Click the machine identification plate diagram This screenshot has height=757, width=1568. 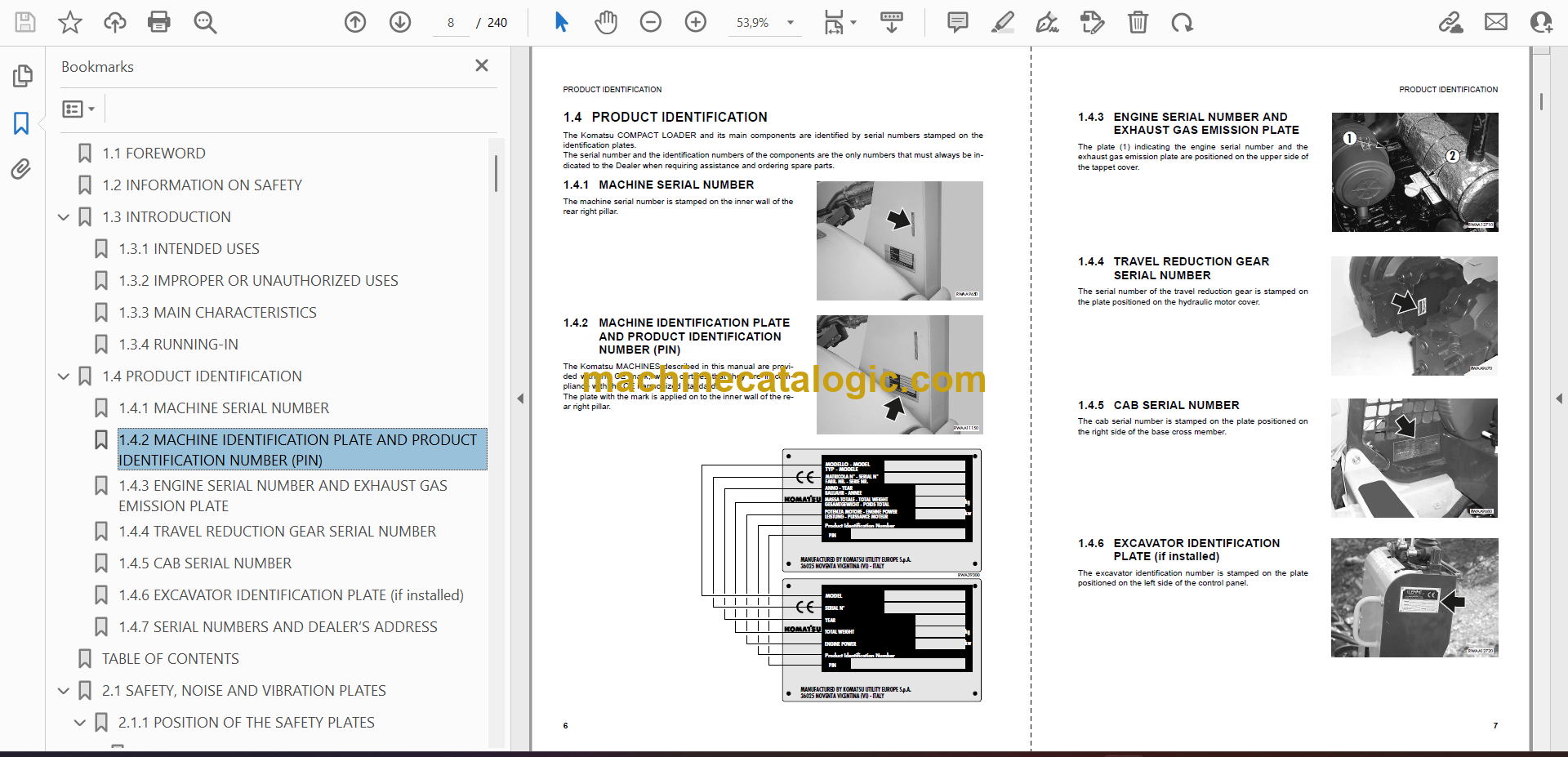pyautogui.click(x=841, y=575)
